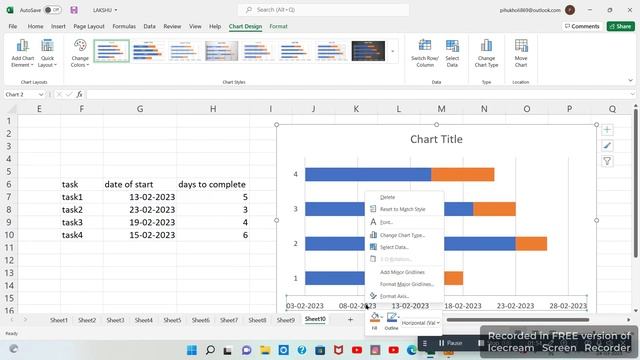Click the horizontal scrollbar thumb

[518, 320]
